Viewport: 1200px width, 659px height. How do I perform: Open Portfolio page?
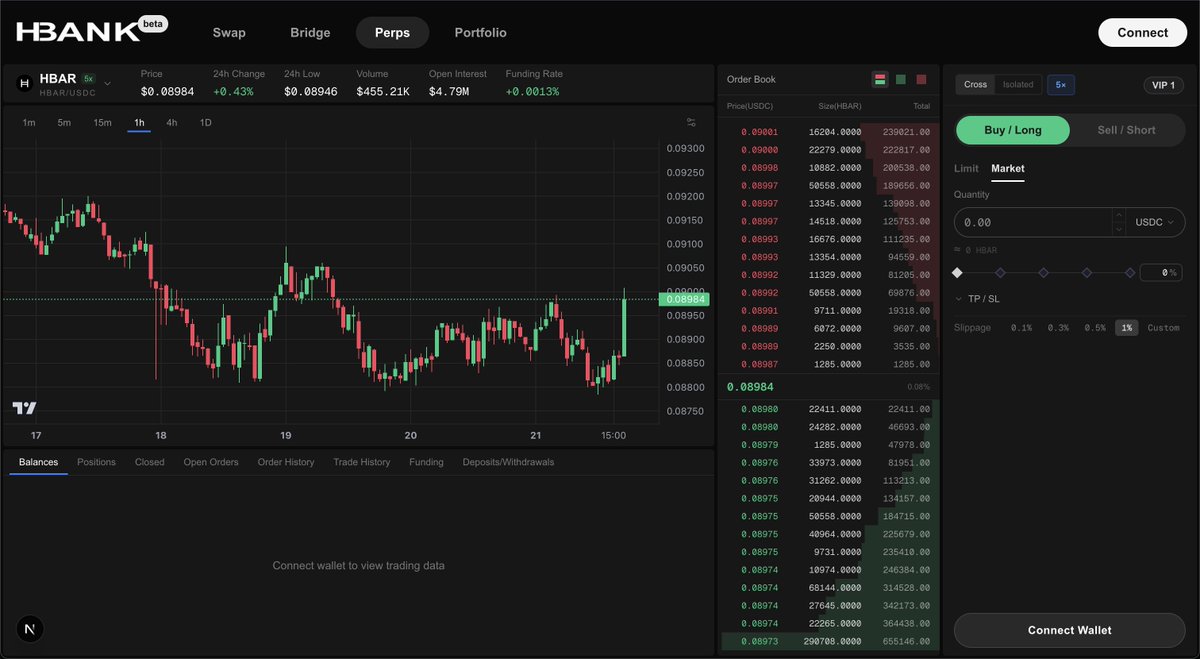[481, 33]
